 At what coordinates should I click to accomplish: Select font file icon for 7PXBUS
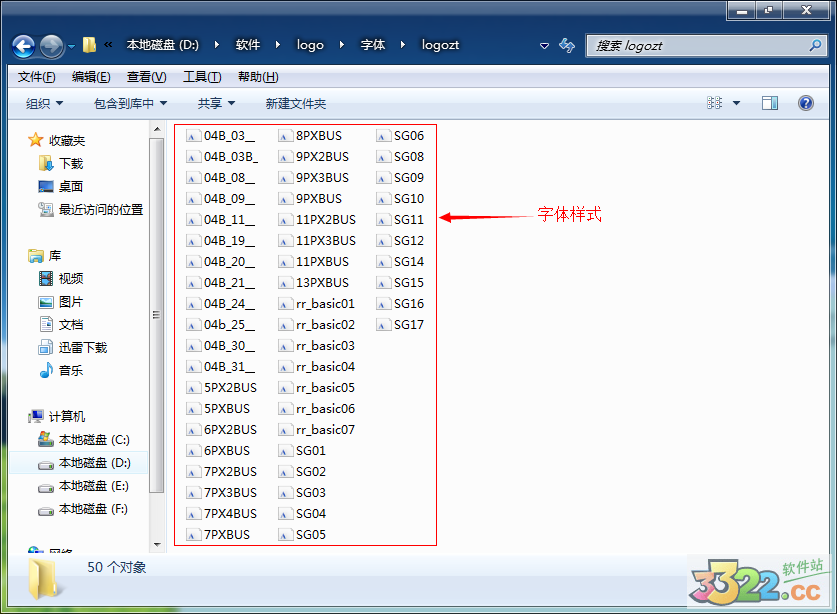(x=193, y=535)
